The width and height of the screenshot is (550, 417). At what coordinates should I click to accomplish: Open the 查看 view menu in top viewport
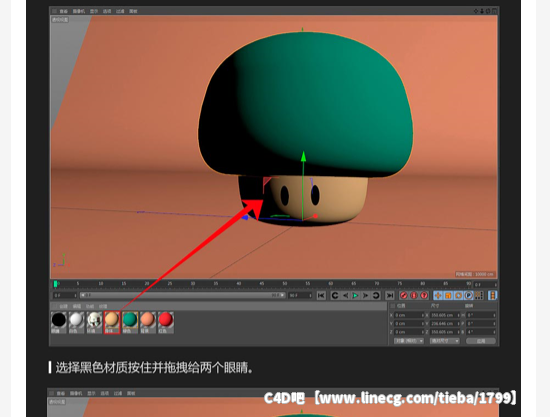[64, 11]
